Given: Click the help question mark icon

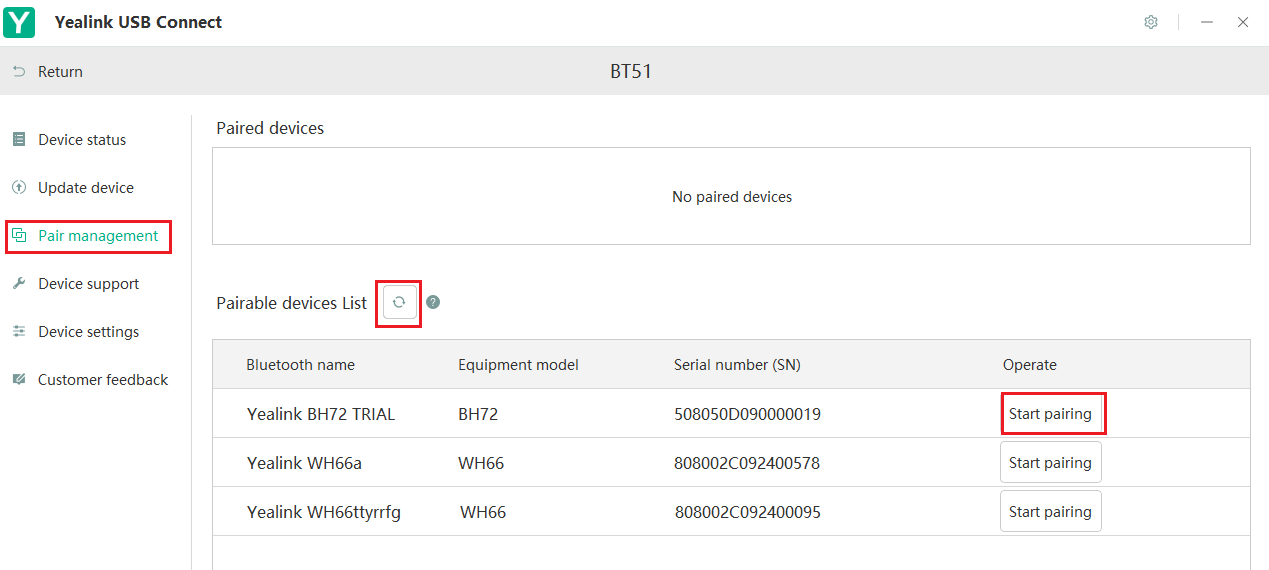Looking at the screenshot, I should 433,302.
